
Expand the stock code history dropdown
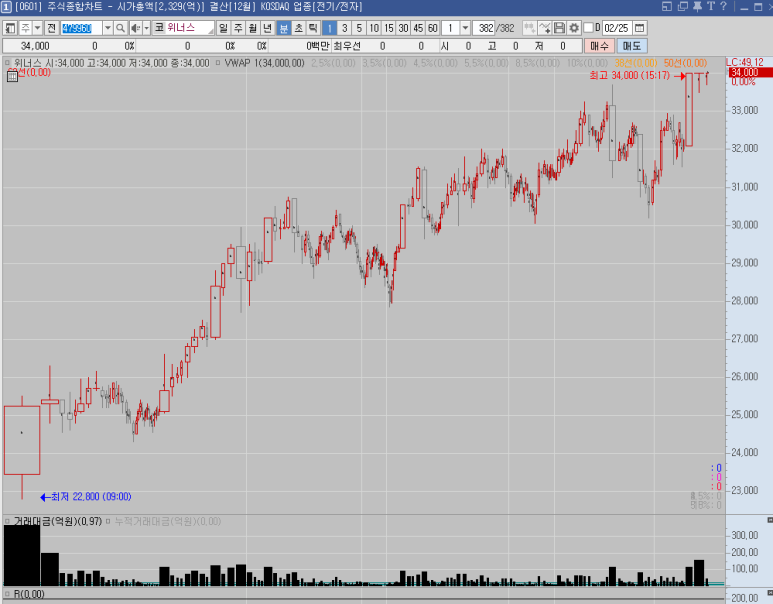(x=107, y=28)
